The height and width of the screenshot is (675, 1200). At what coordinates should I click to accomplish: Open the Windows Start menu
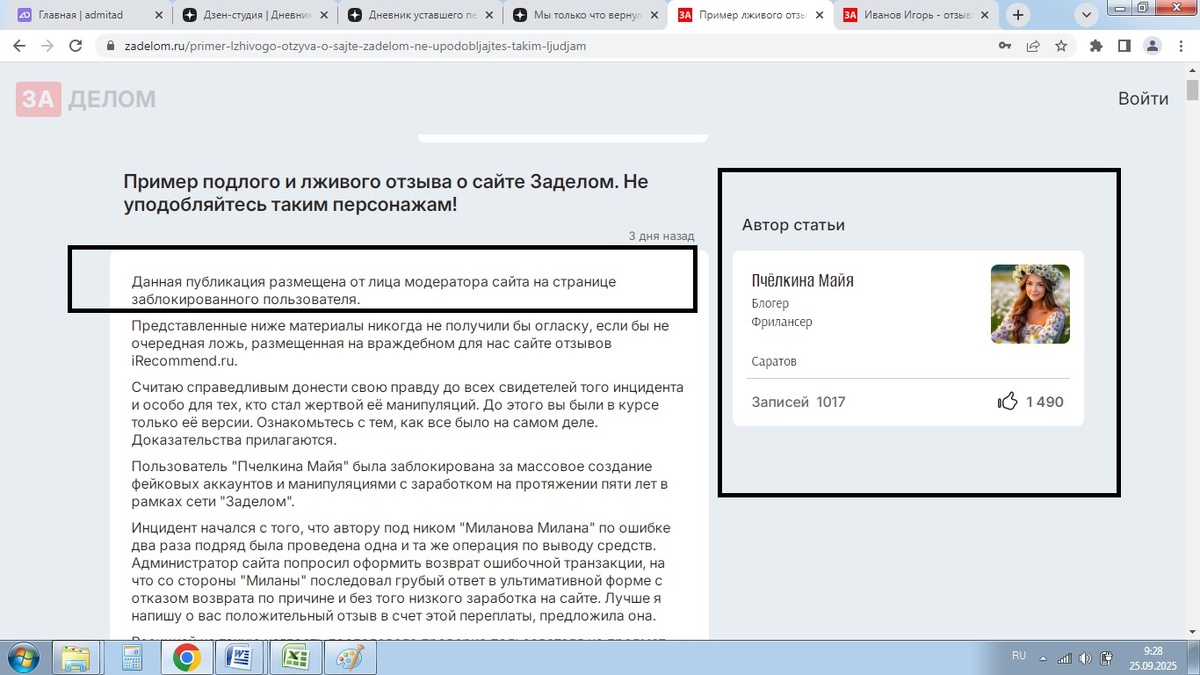(23, 657)
